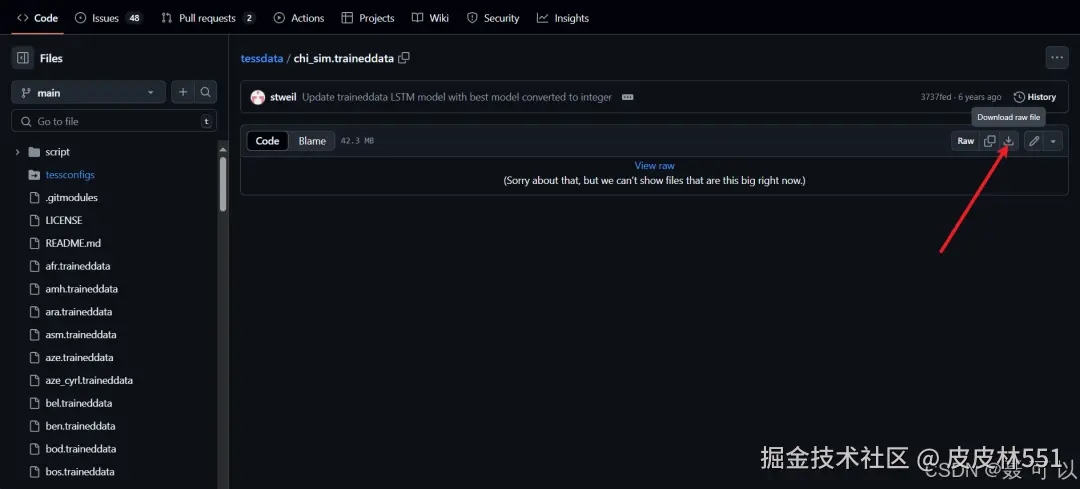Switch to the Code repository tab

38,18
